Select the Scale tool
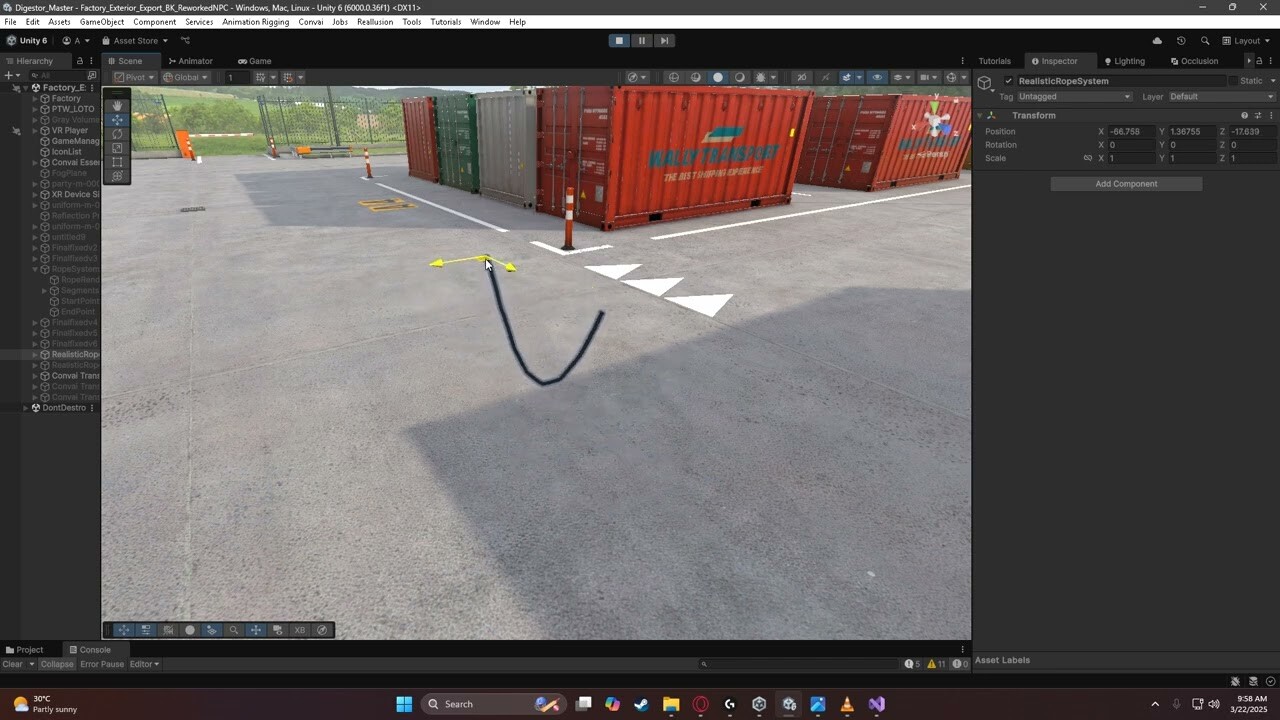The image size is (1280, 720). [x=117, y=147]
